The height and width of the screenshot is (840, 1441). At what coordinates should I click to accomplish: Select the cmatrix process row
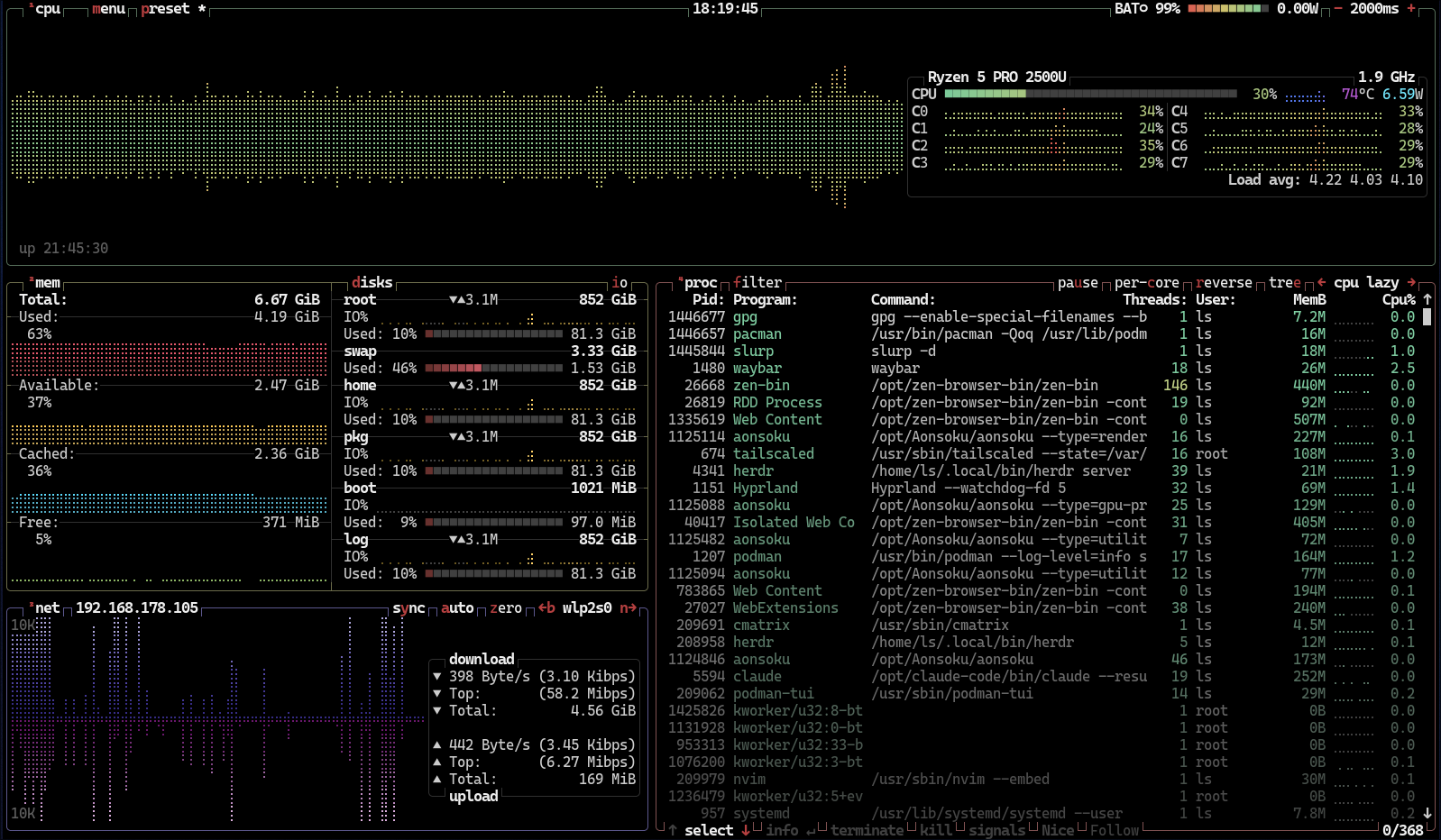click(x=1042, y=625)
